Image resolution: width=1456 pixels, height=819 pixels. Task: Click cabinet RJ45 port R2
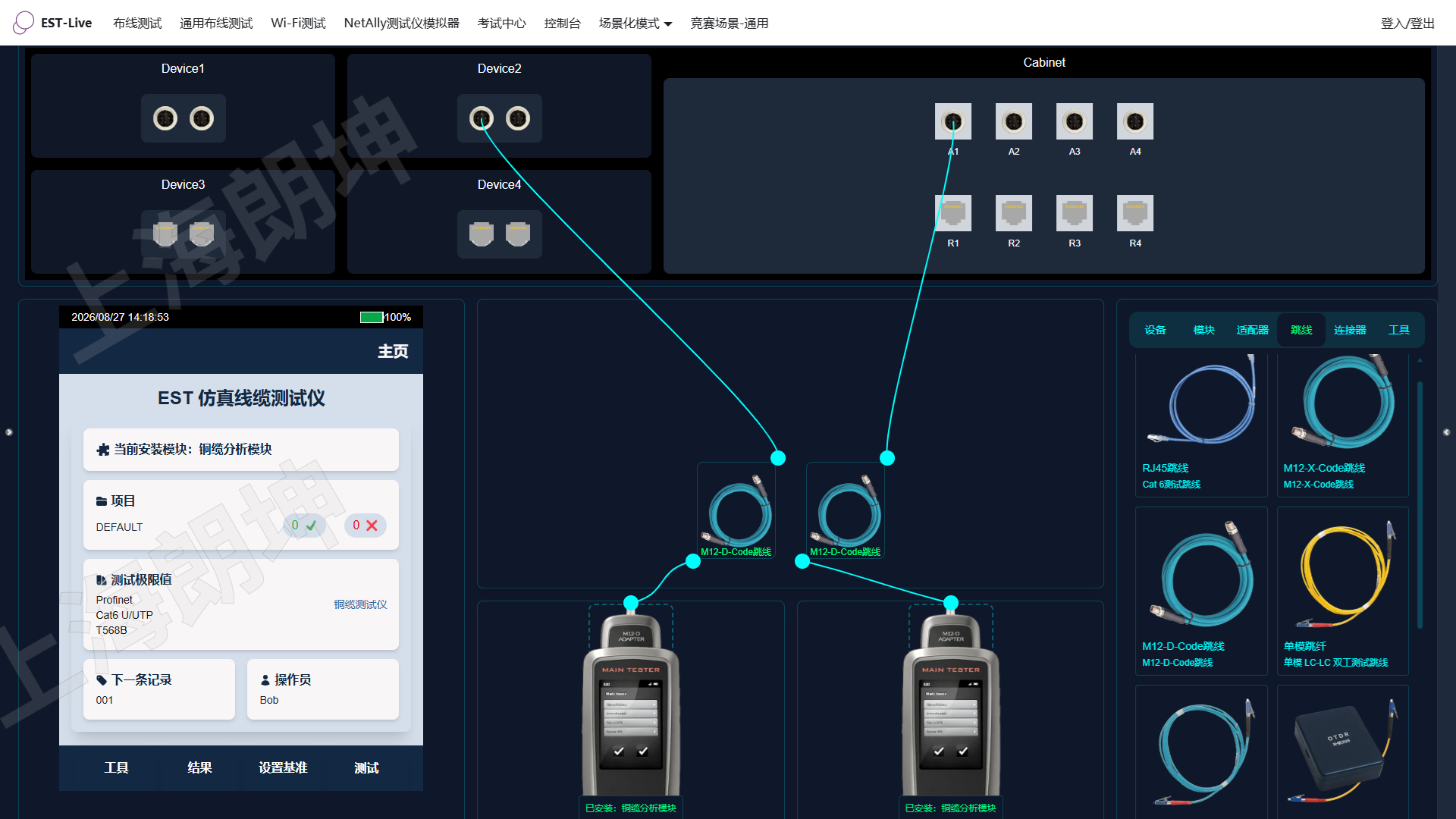1014,213
